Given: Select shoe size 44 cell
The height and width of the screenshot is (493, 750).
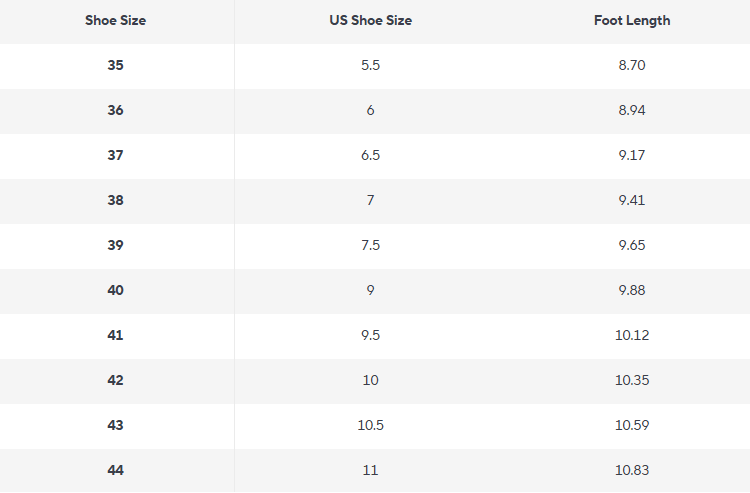Looking at the screenshot, I should [115, 470].
